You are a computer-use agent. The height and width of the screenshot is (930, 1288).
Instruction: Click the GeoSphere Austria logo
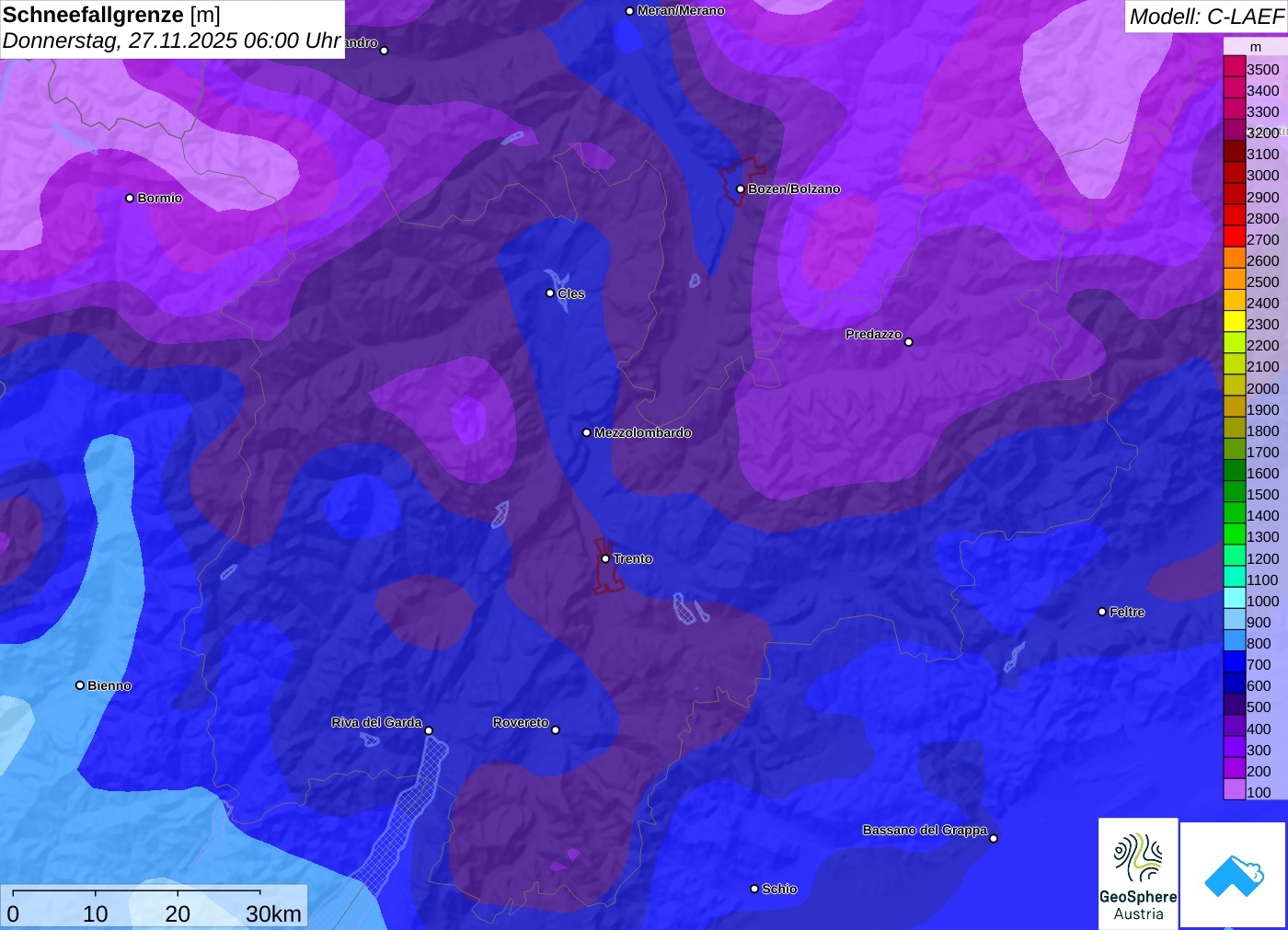[x=1138, y=873]
